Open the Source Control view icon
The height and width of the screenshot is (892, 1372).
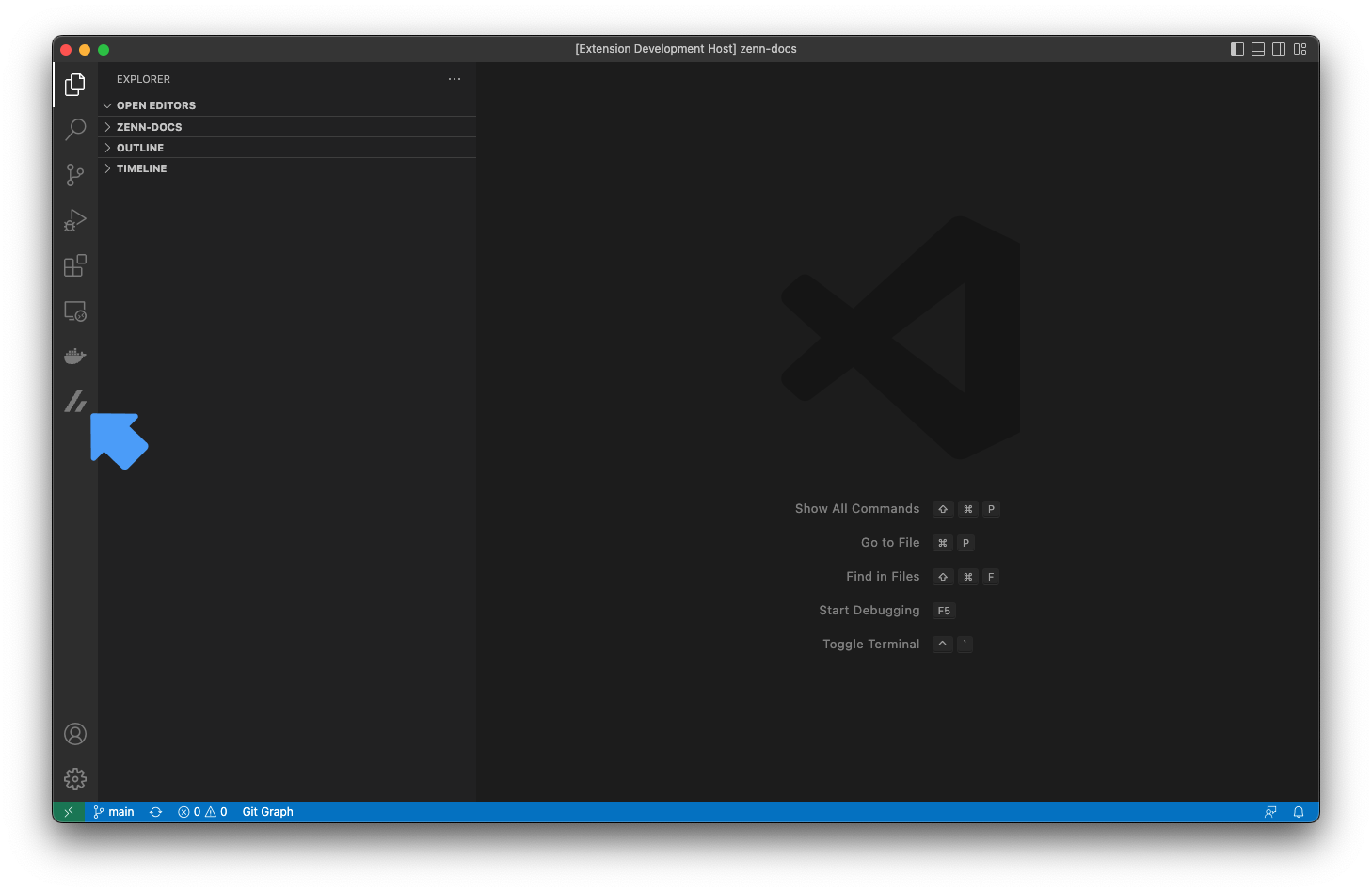click(75, 174)
